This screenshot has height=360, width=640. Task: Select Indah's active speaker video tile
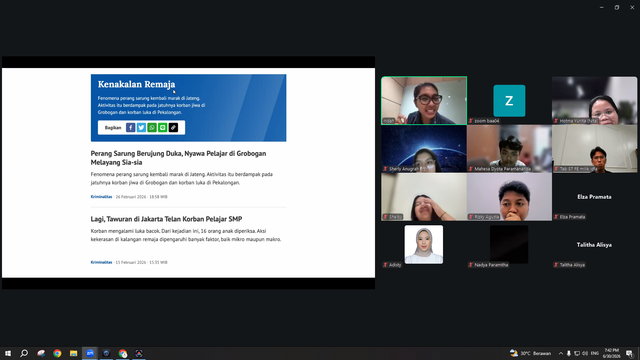tap(424, 100)
